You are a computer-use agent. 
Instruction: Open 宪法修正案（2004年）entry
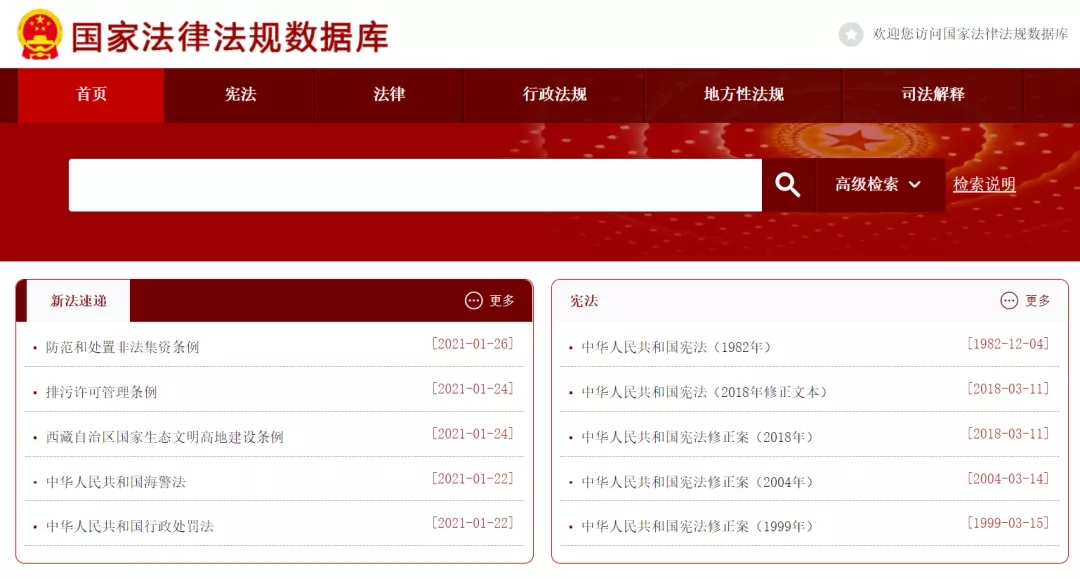tap(697, 482)
